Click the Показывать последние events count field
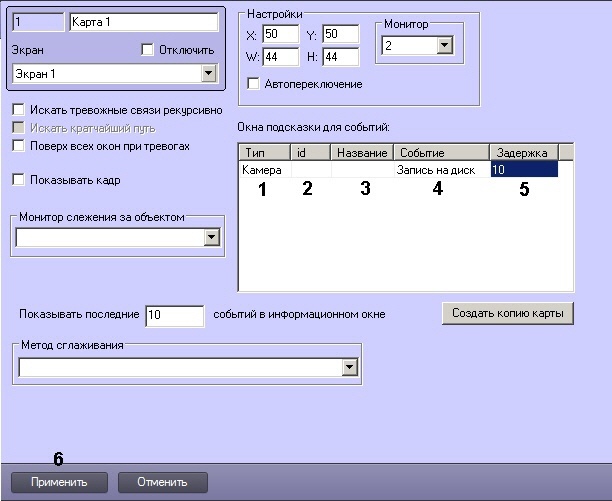612x501 pixels. pyautogui.click(x=174, y=315)
